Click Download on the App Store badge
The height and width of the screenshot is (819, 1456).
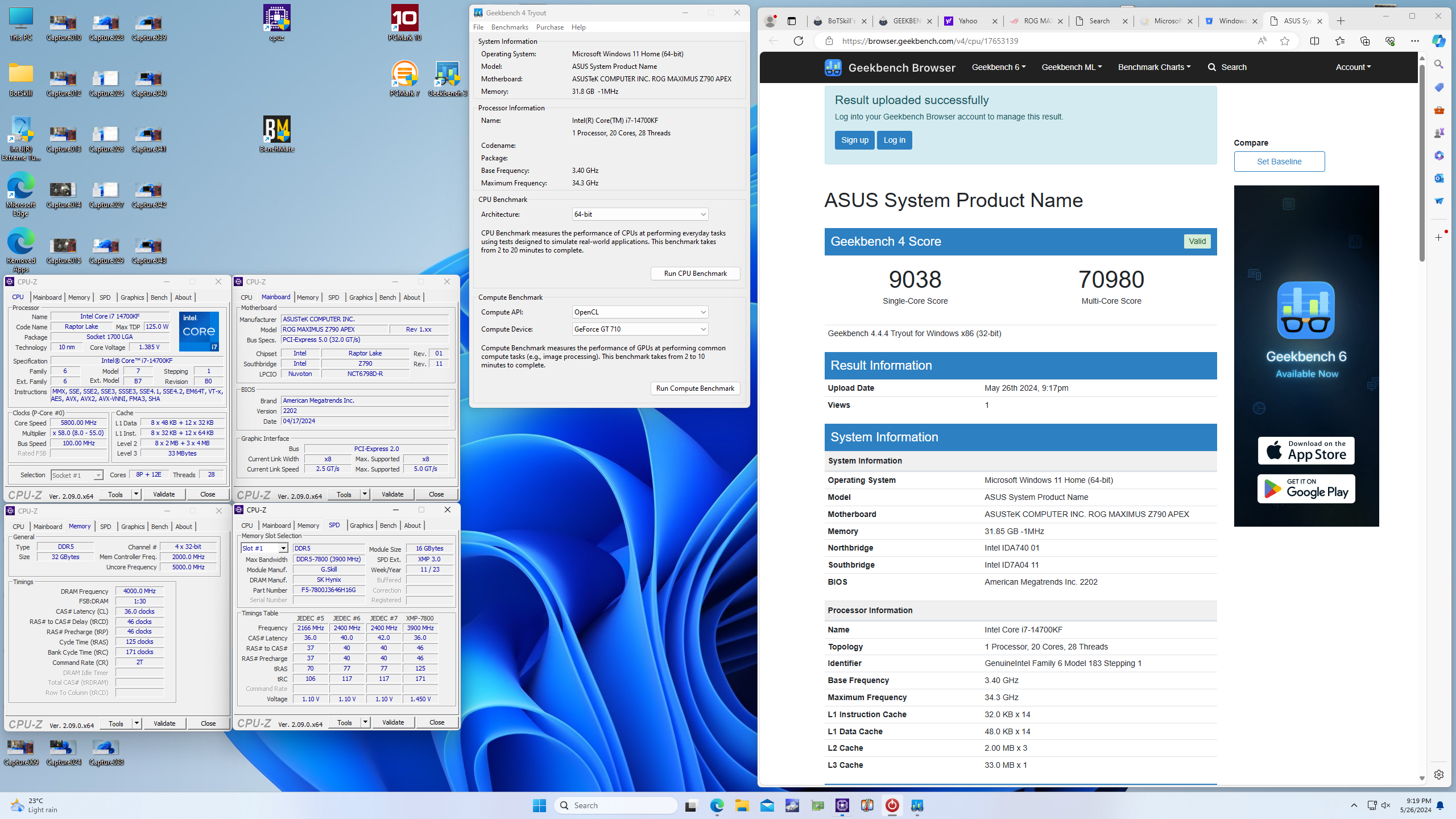(1306, 451)
